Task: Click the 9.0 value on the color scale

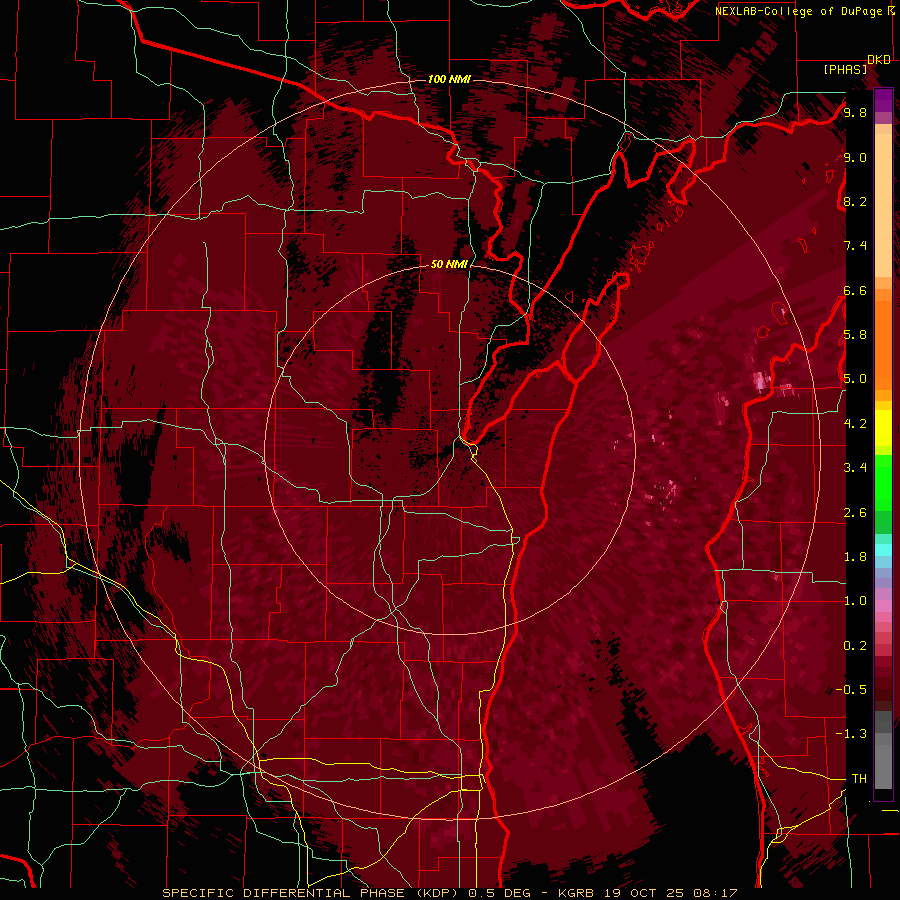Action: [x=855, y=157]
